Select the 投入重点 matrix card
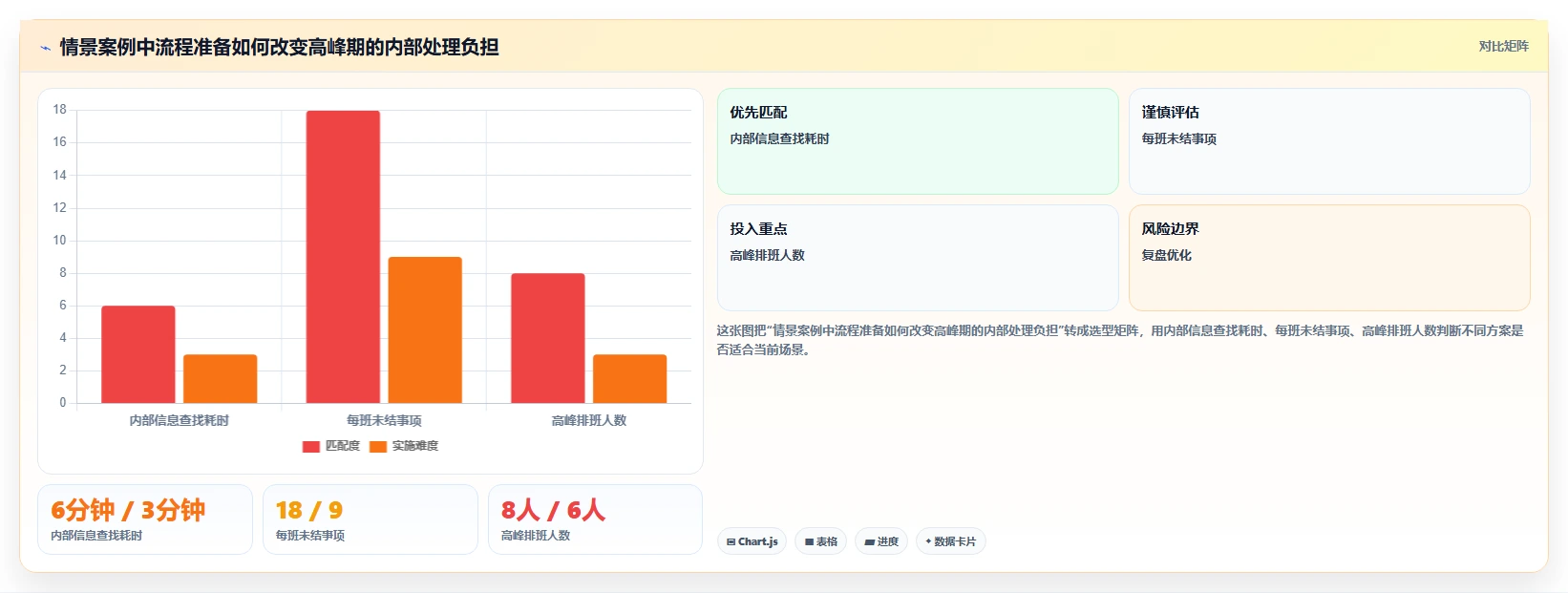Screen dimensions: 1568x593 (918, 258)
